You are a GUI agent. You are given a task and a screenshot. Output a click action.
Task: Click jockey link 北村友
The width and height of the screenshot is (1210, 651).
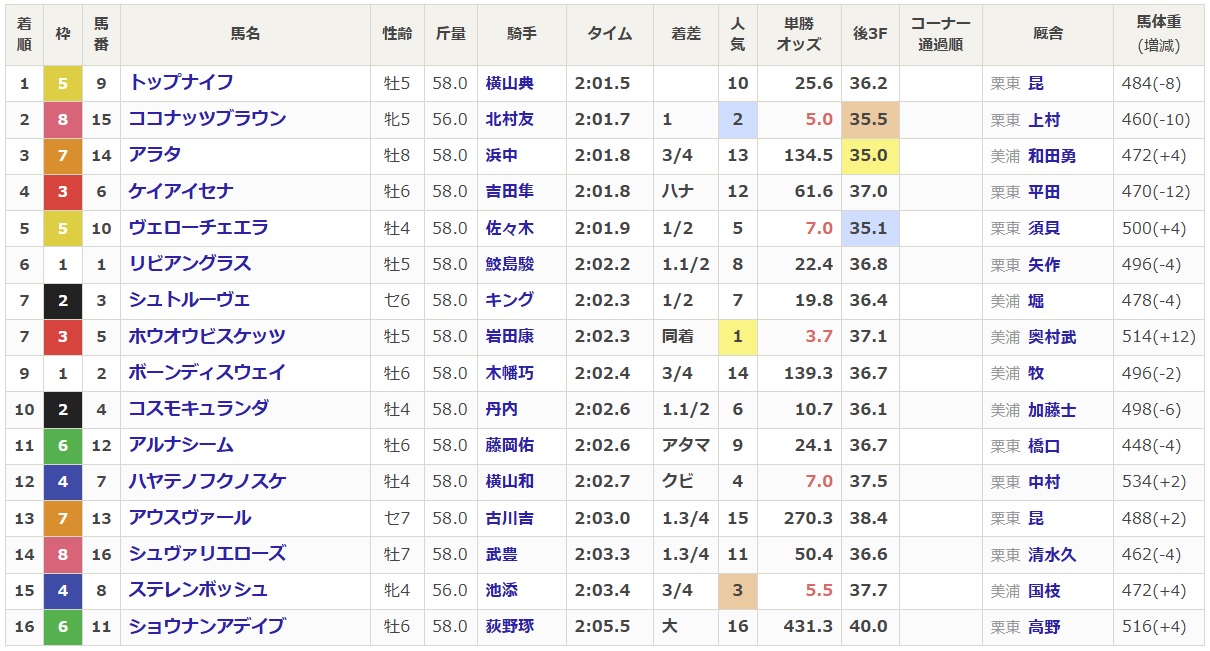coord(509,119)
